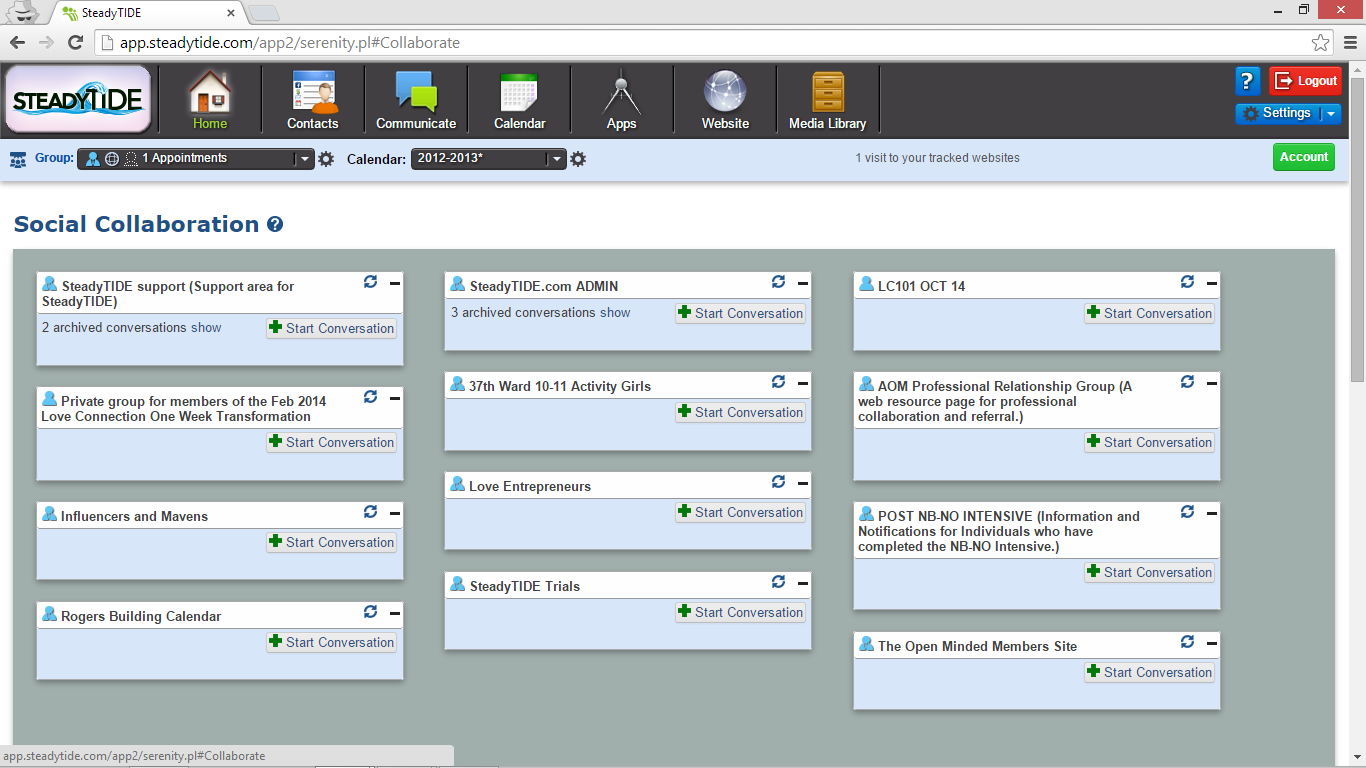
Task: Click the green Account button
Action: click(x=1304, y=157)
